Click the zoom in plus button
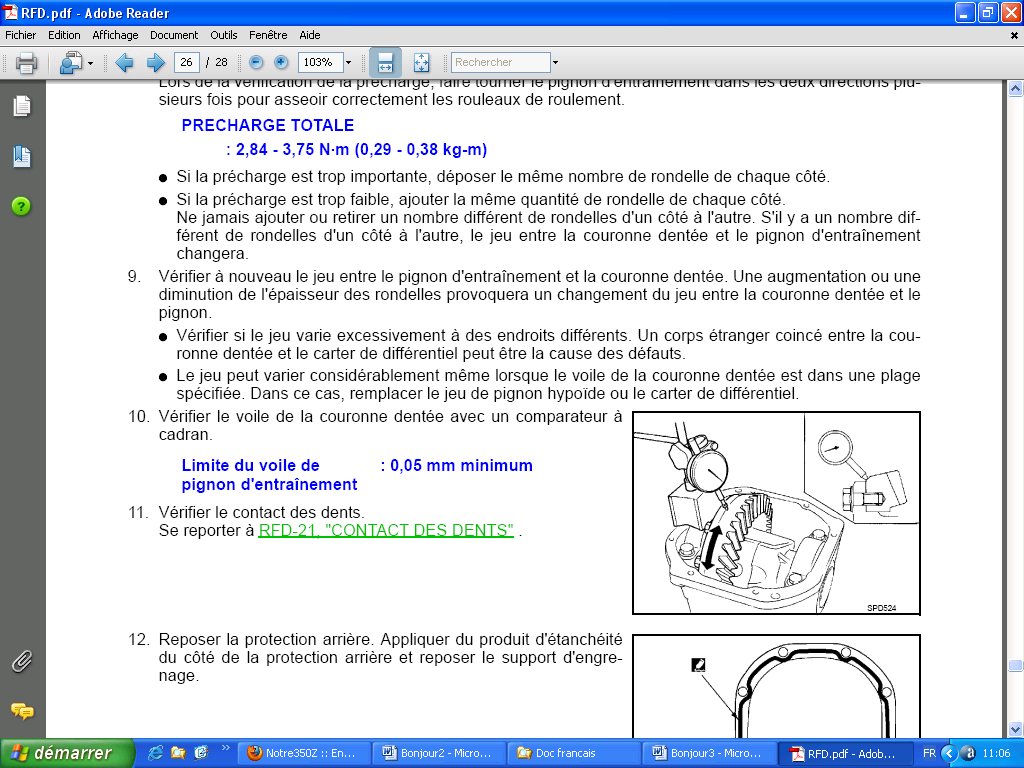Image resolution: width=1024 pixels, height=768 pixels. pos(281,62)
